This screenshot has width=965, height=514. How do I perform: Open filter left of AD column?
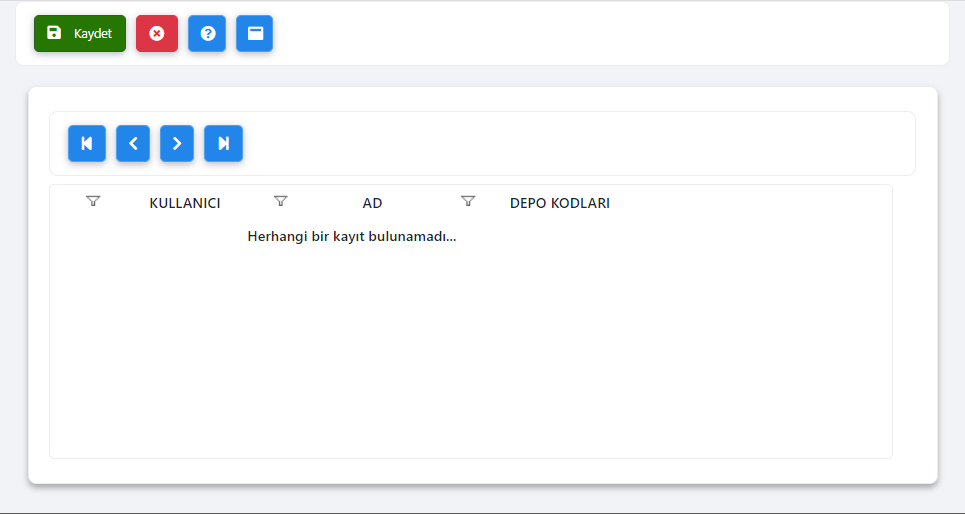click(281, 202)
